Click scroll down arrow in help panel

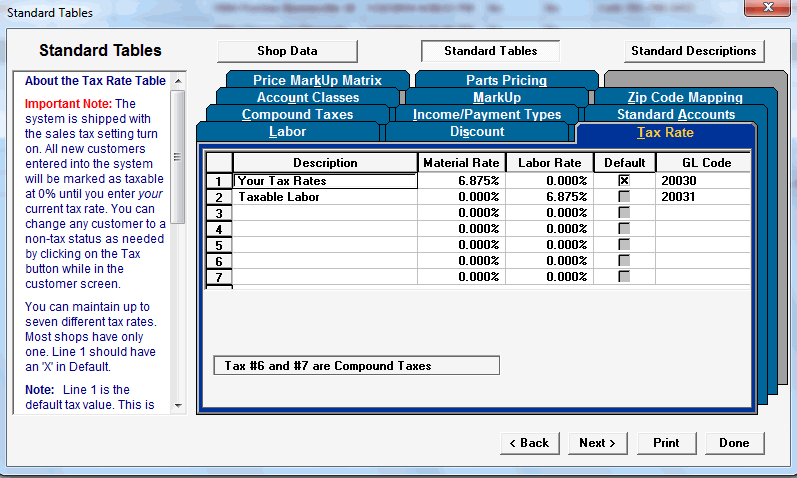pos(178,405)
